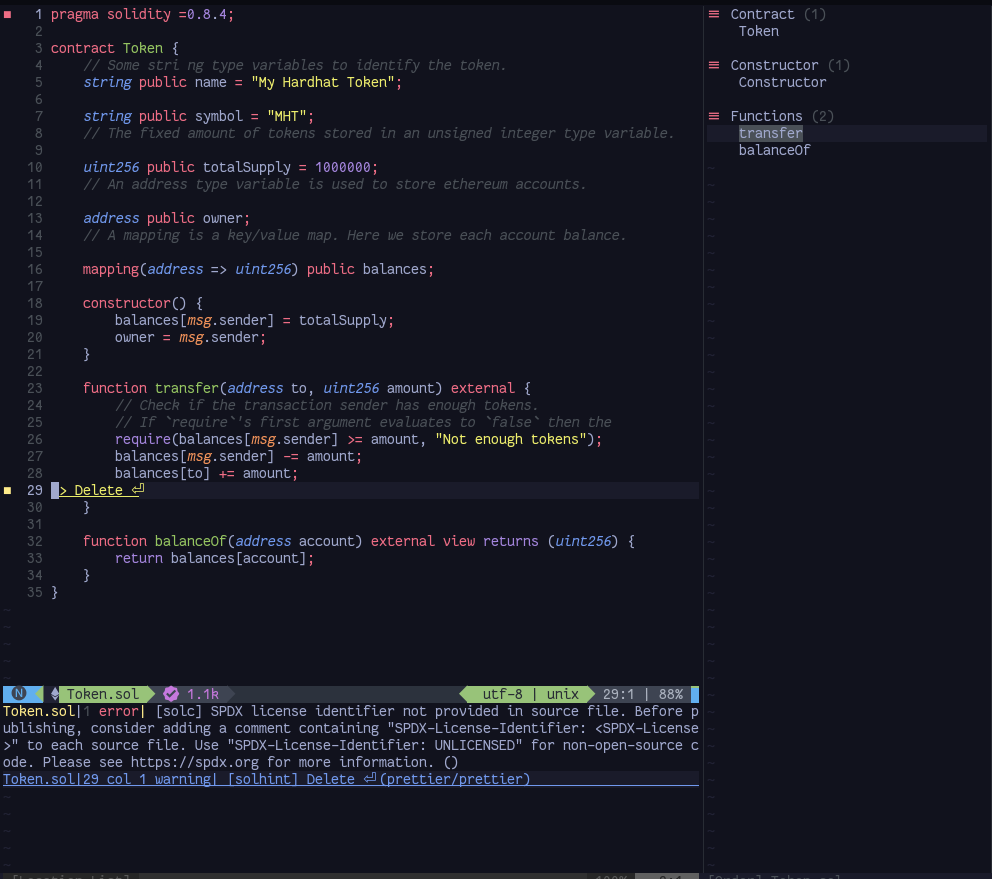Collapse the Constructor (1) group header
This screenshot has height=879, width=992.
pyautogui.click(x=790, y=65)
